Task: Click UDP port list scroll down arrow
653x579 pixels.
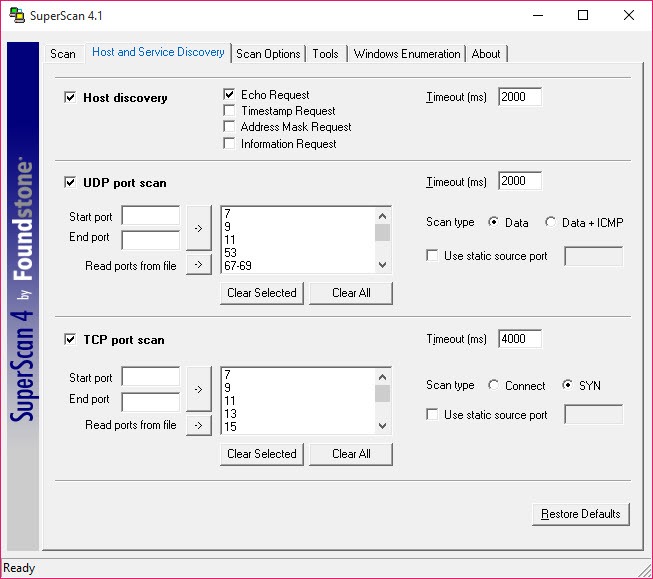Action: [382, 265]
